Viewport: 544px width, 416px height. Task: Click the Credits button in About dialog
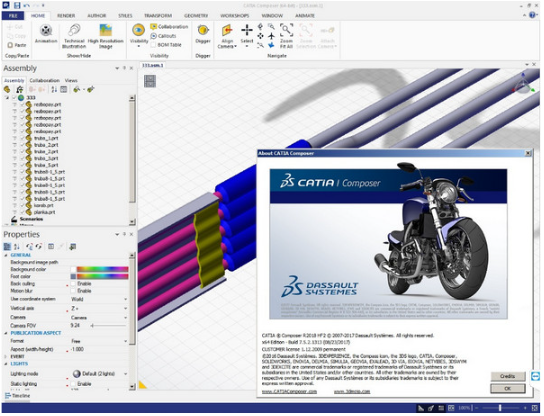click(507, 376)
